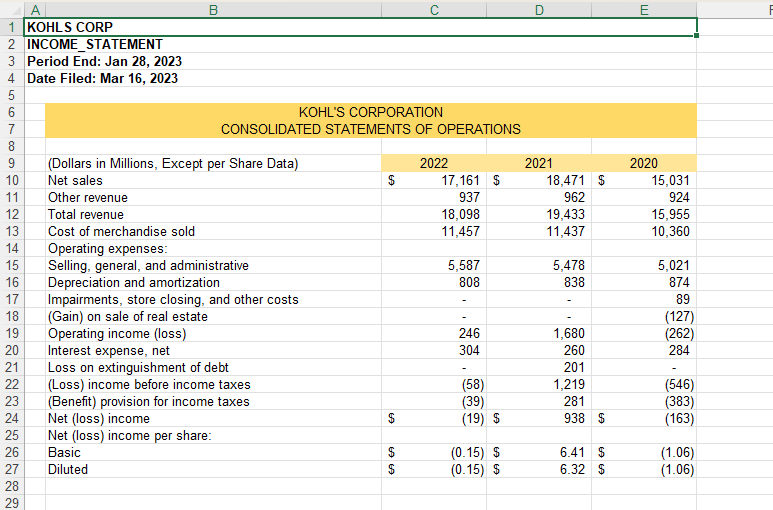Select column A header

[35, 10]
